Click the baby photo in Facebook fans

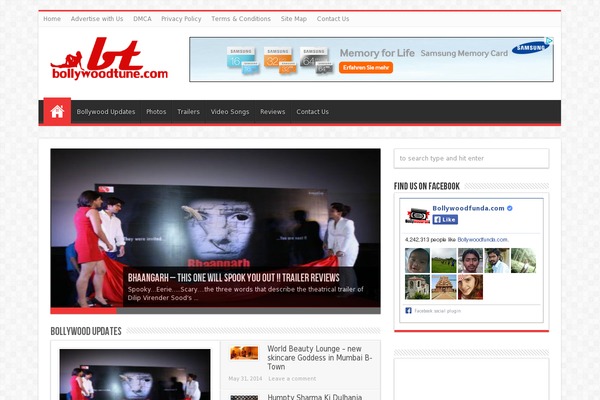(417, 260)
